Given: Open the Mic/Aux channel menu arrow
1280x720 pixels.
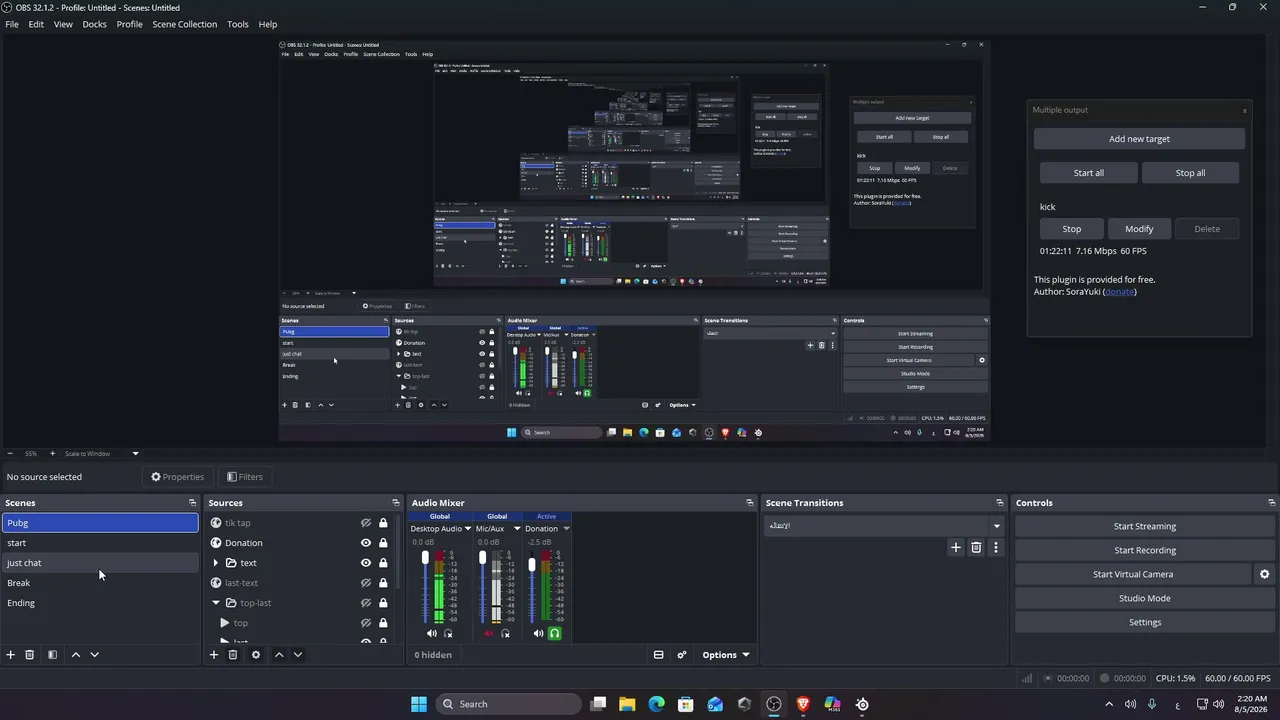Looking at the screenshot, I should pyautogui.click(x=517, y=529).
